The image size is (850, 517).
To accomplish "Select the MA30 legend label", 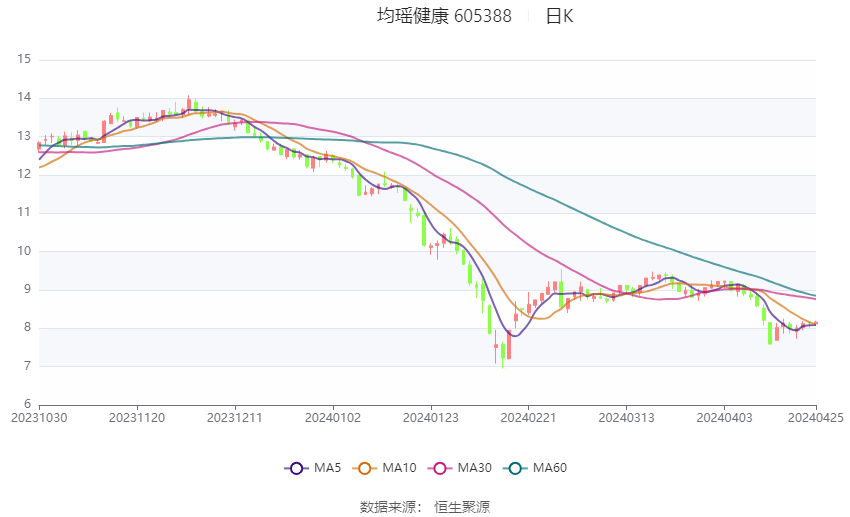I will coord(474,468).
